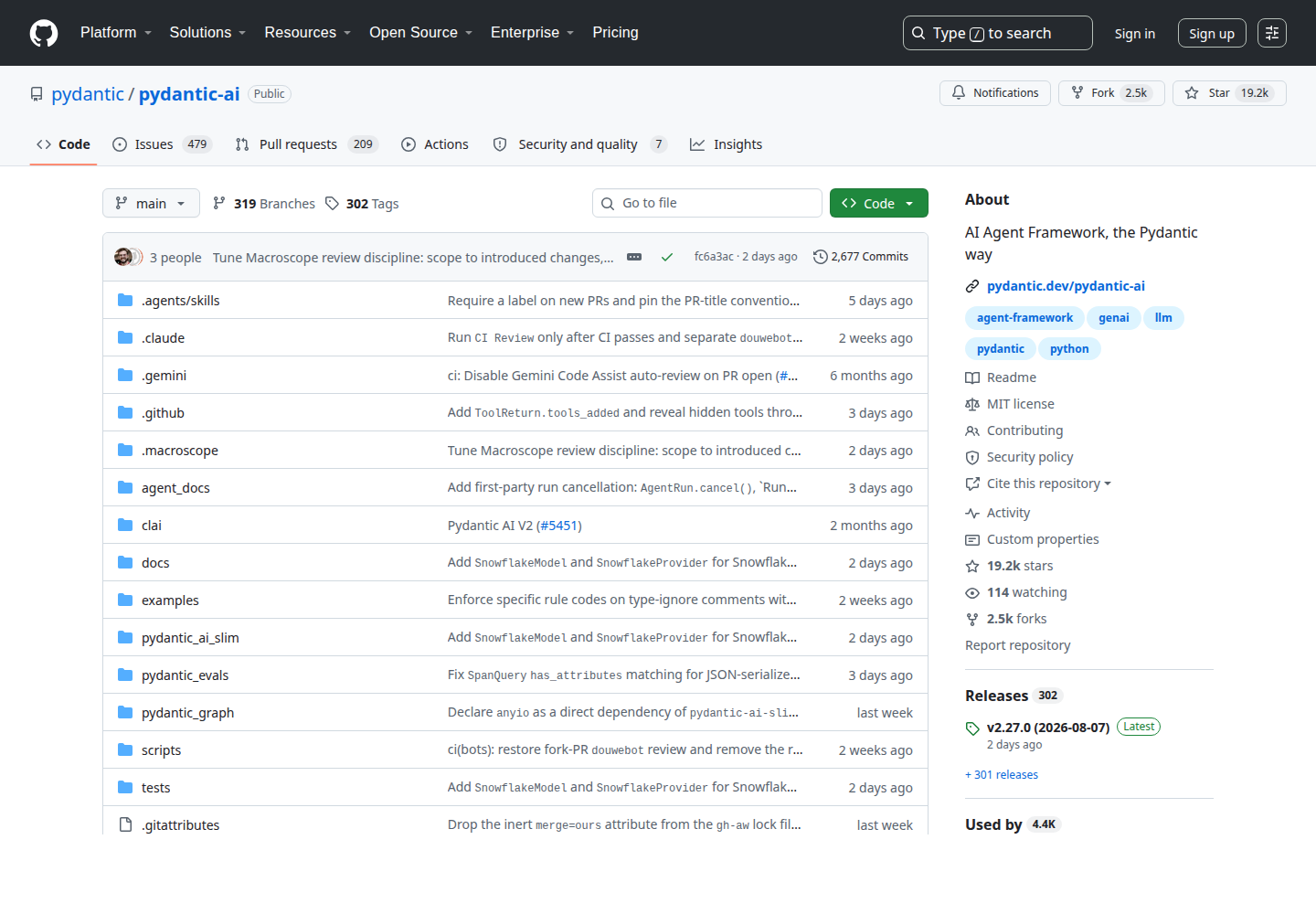
Task: Expand the Open Source menu
Action: 421,33
